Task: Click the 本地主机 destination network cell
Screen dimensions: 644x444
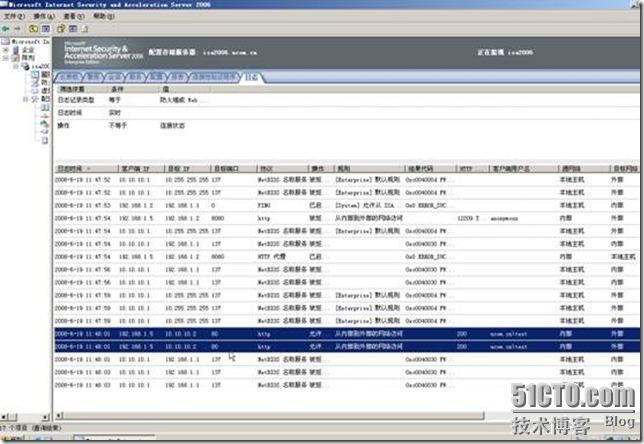Action: point(623,257)
